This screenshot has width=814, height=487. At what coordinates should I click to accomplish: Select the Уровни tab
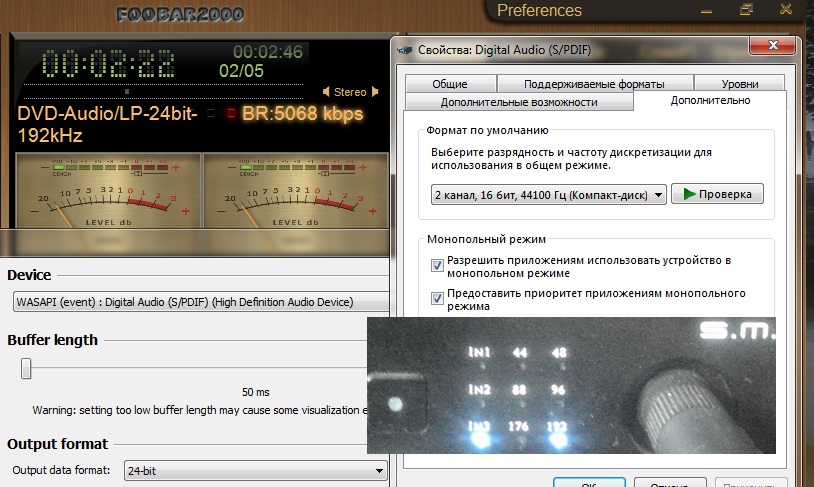point(738,84)
